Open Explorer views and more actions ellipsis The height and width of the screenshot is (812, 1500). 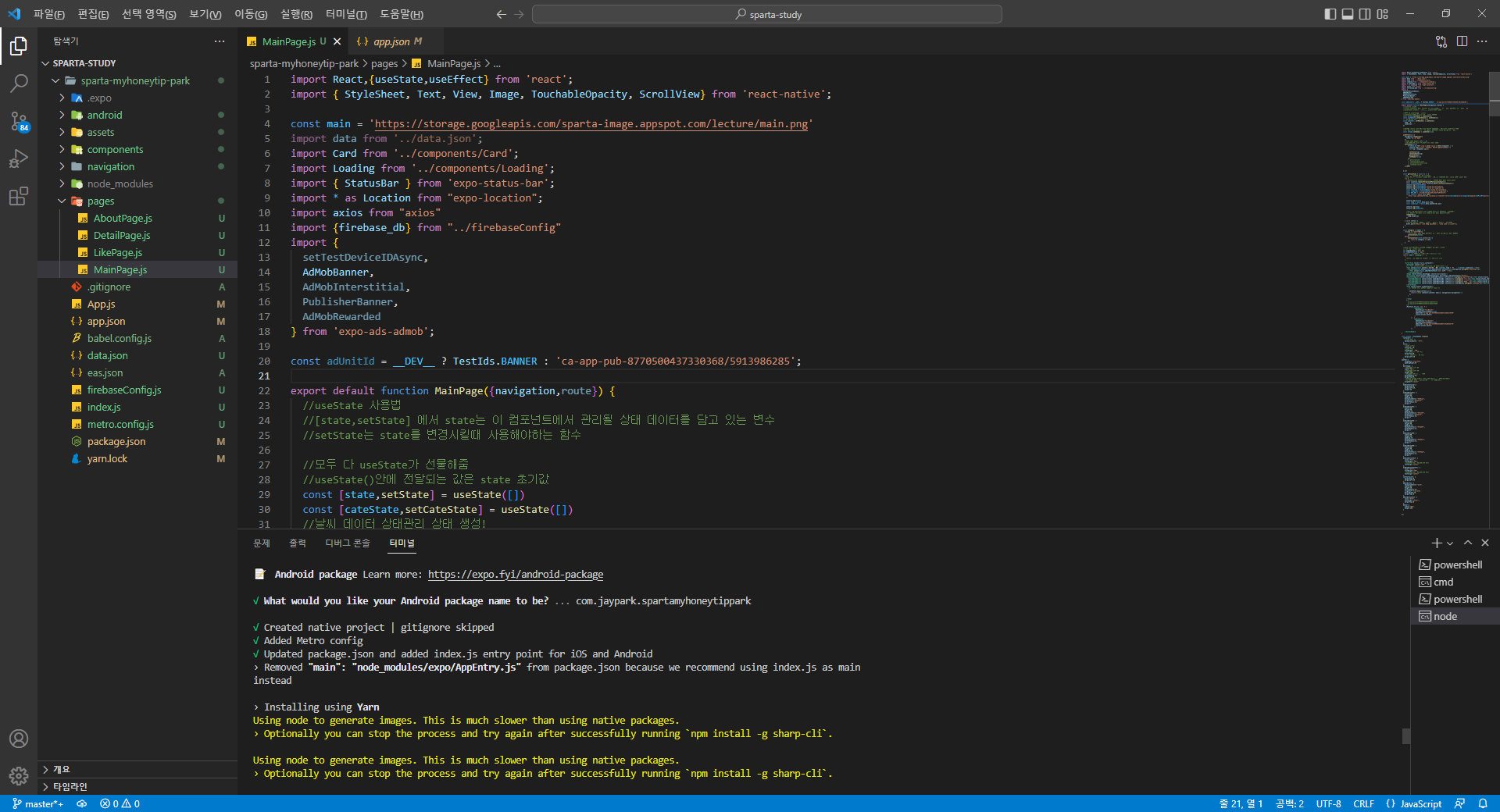click(x=220, y=41)
